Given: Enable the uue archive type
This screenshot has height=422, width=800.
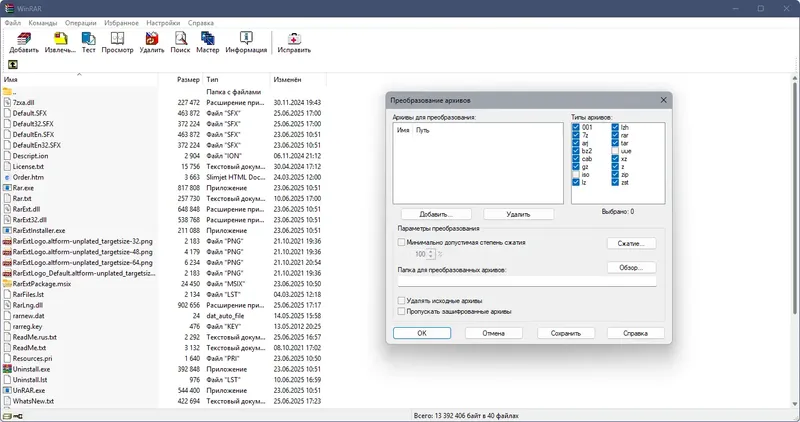Looking at the screenshot, I should click(x=615, y=151).
